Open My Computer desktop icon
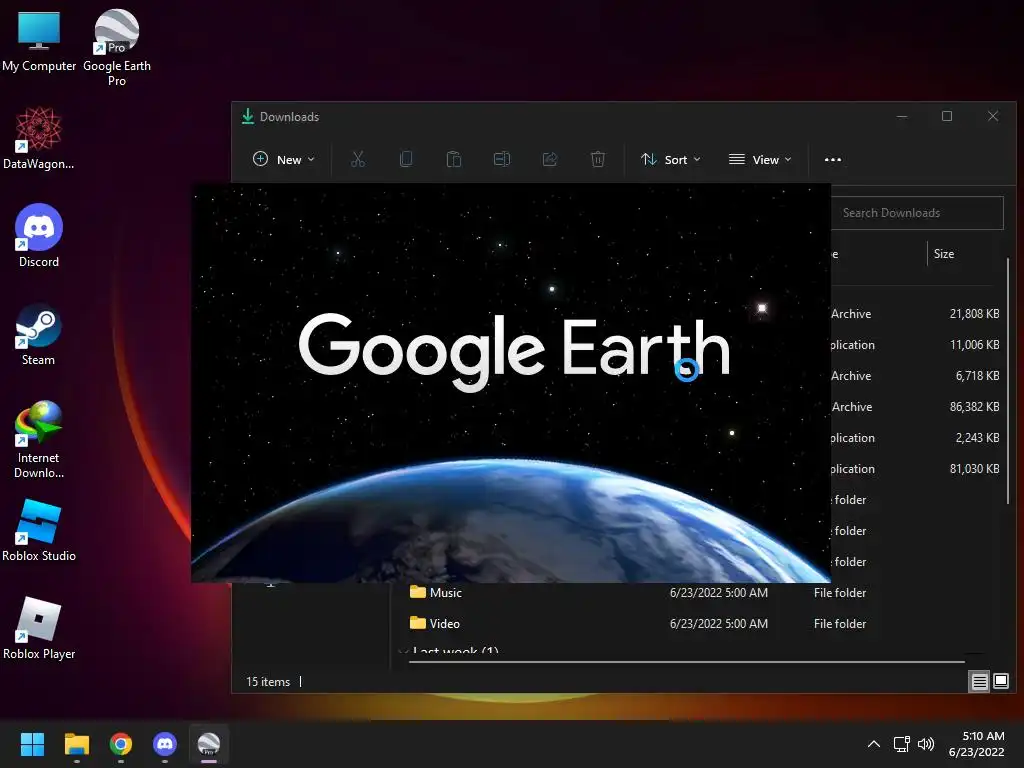The width and height of the screenshot is (1024, 768). [39, 40]
